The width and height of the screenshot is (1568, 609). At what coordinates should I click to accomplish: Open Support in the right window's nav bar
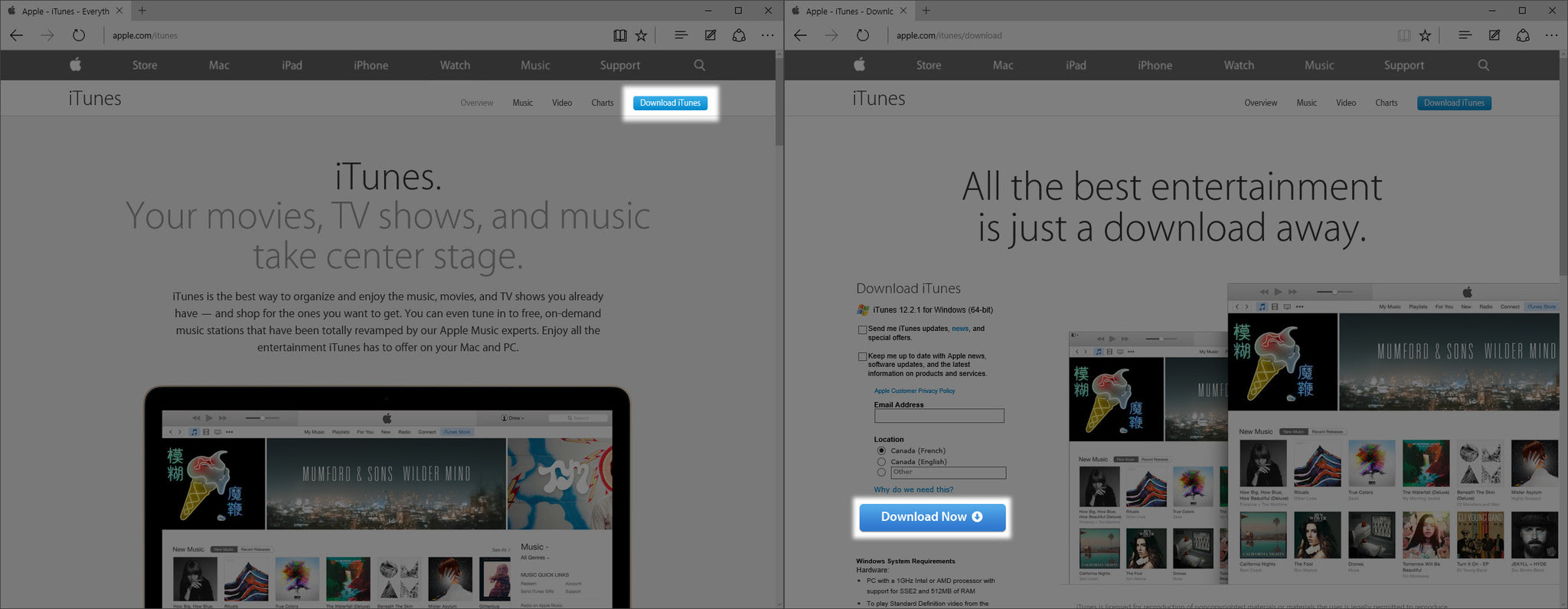point(1404,65)
